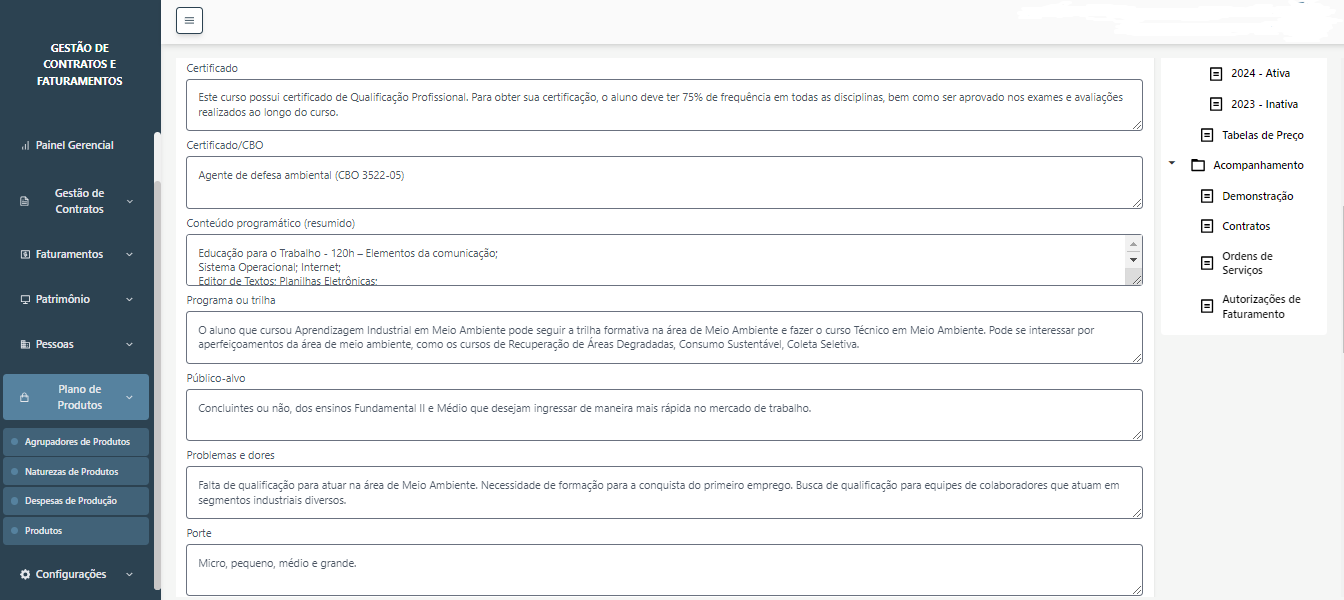Click the Acompanhamento folder icon
Image resolution: width=1344 pixels, height=600 pixels.
pos(1198,165)
